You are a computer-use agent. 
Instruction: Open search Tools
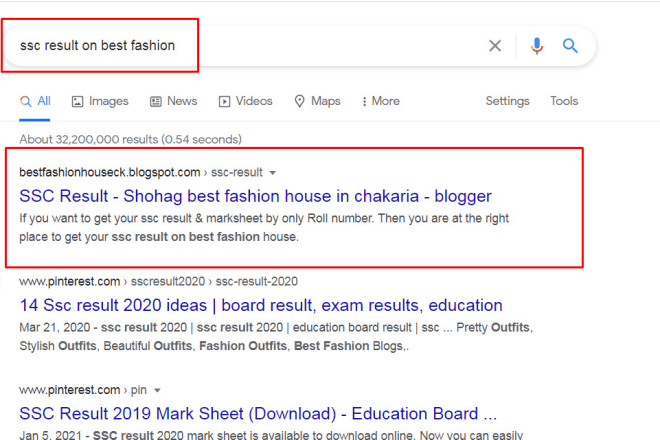pos(564,101)
